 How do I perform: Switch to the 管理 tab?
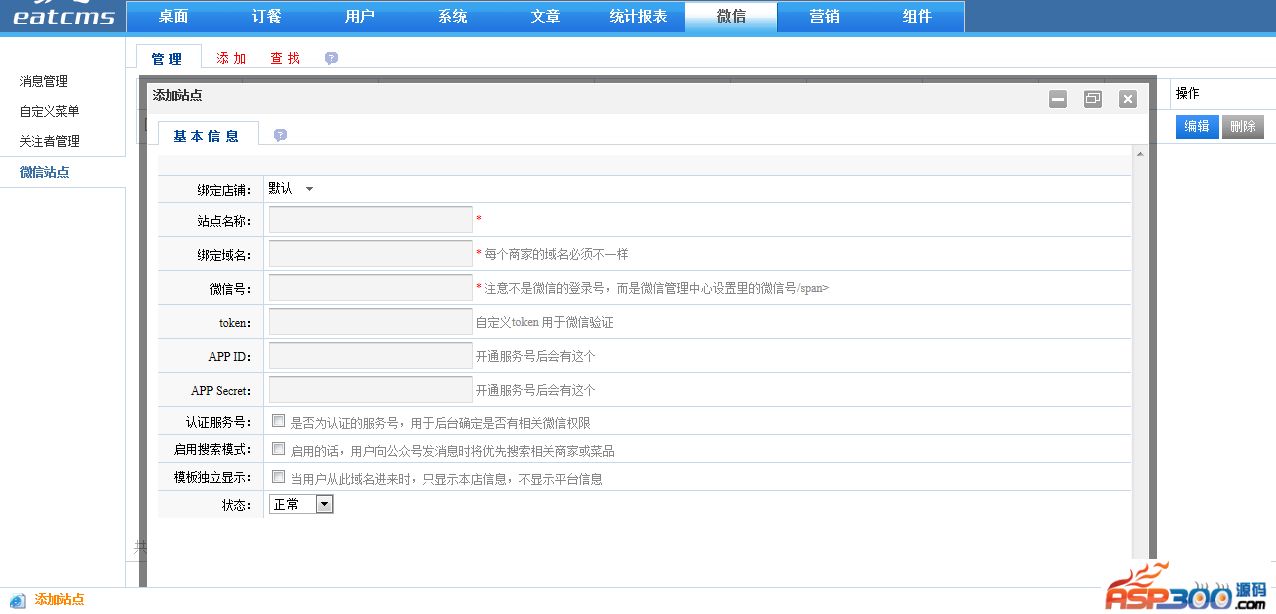(168, 59)
